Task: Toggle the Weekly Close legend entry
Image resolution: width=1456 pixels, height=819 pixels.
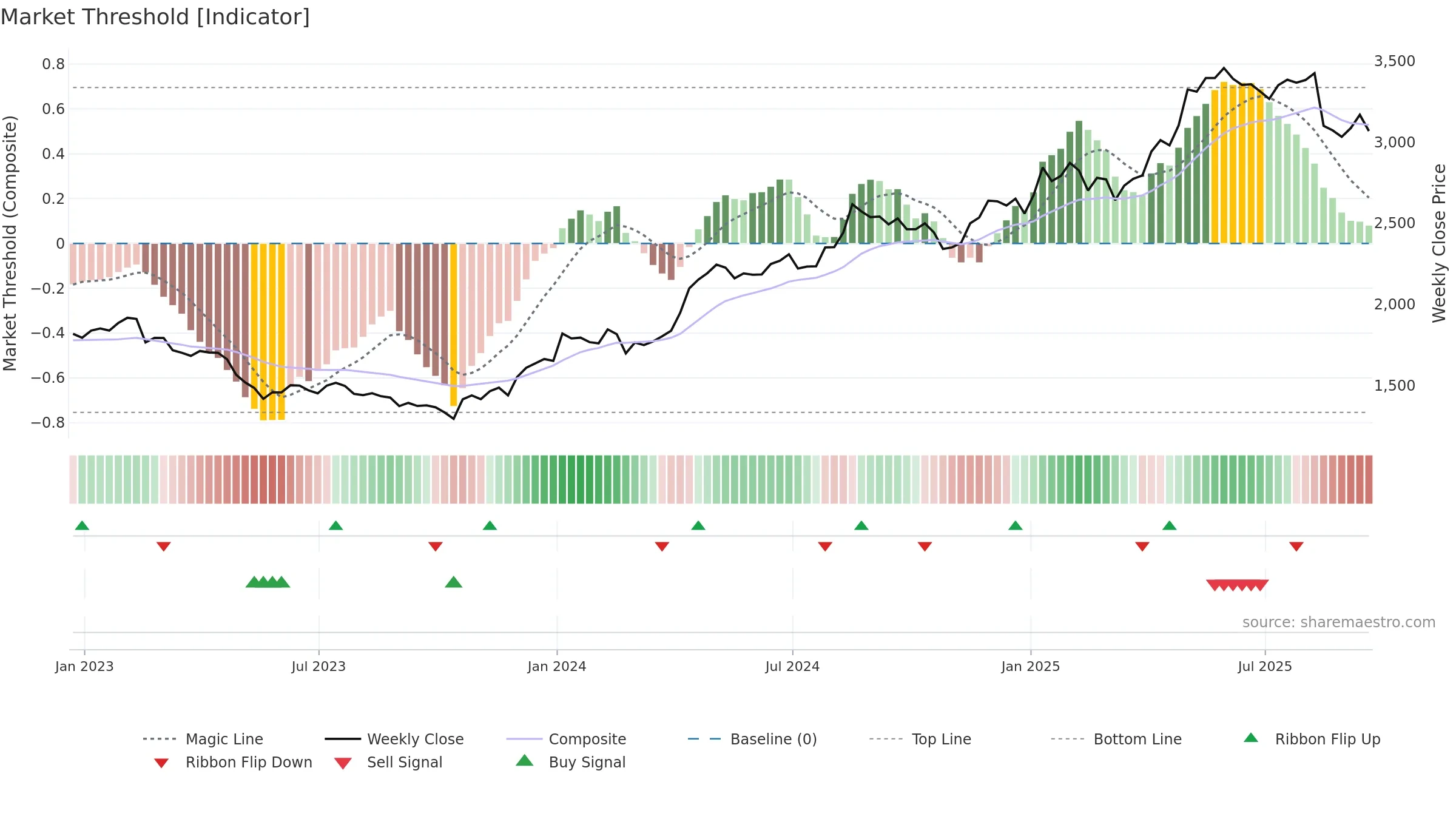Action: click(x=394, y=739)
